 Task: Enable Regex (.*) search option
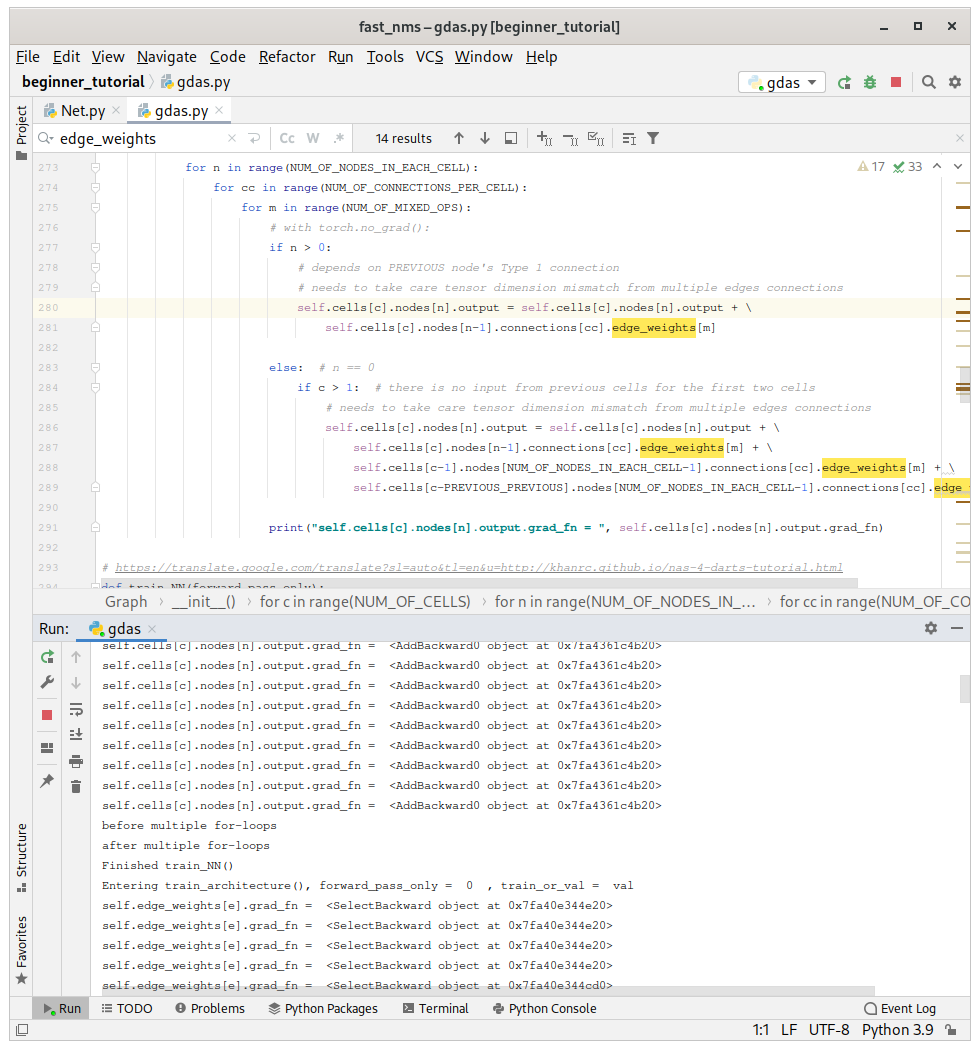point(339,139)
